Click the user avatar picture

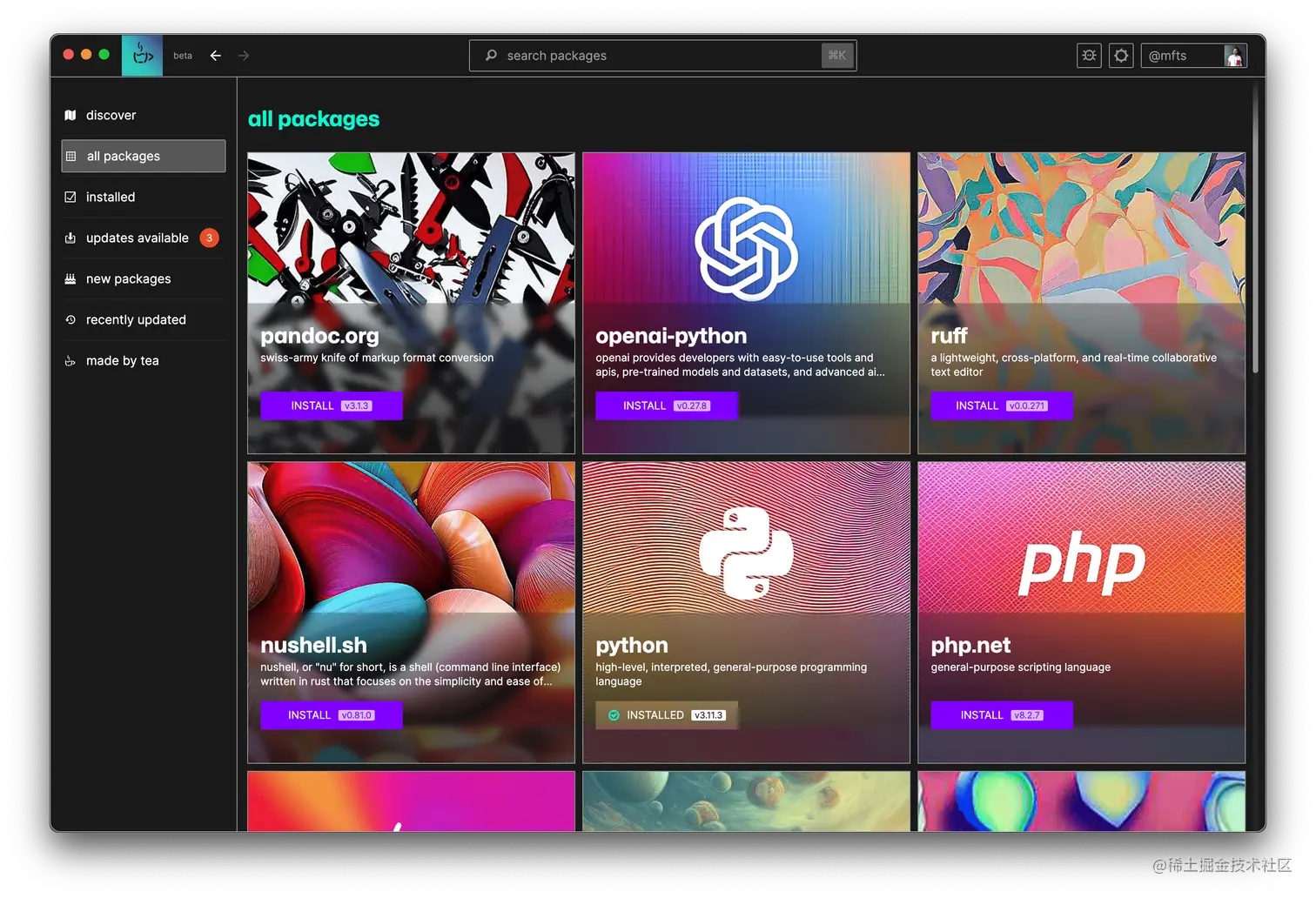1234,56
